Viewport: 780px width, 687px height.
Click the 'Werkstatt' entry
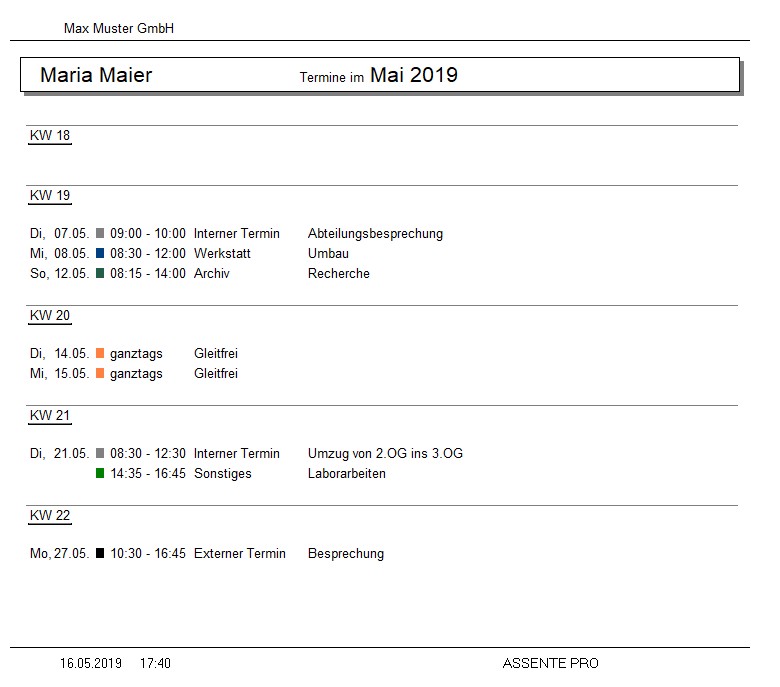[222, 253]
